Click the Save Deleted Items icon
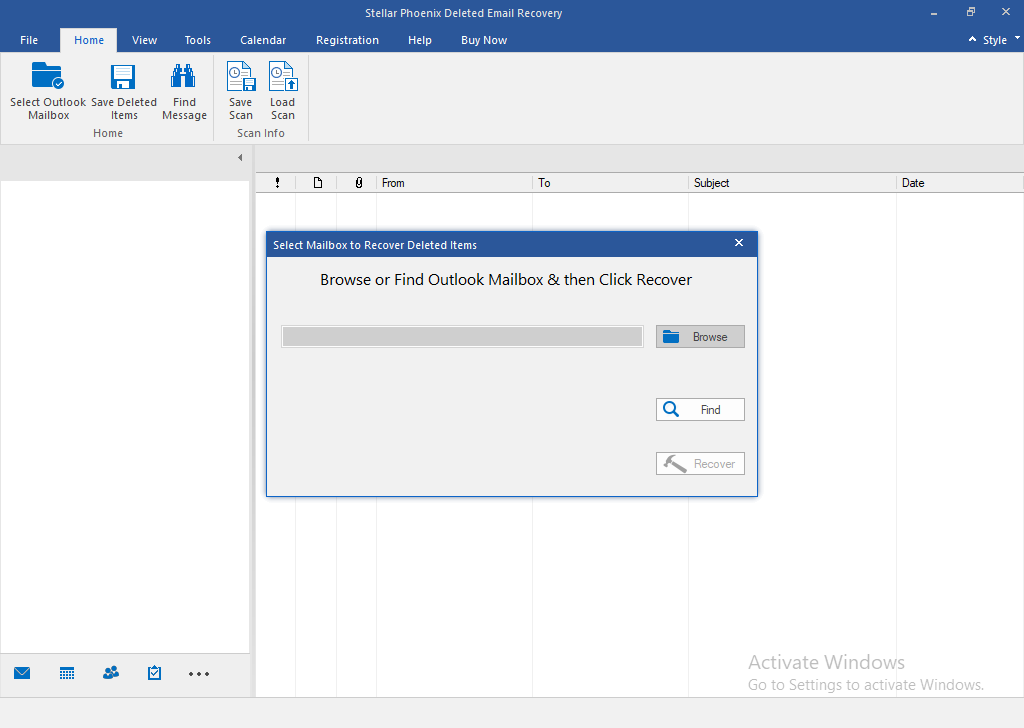The height and width of the screenshot is (728, 1024). point(123,78)
